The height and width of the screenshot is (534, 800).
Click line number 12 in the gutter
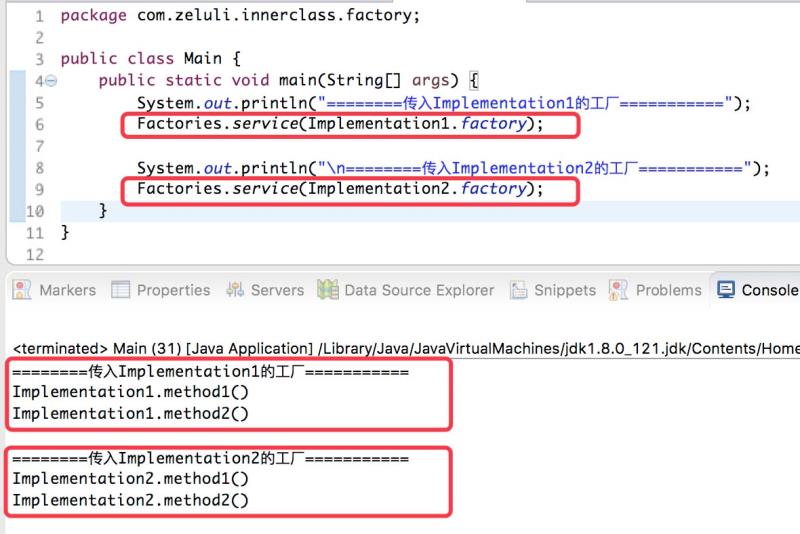point(35,255)
